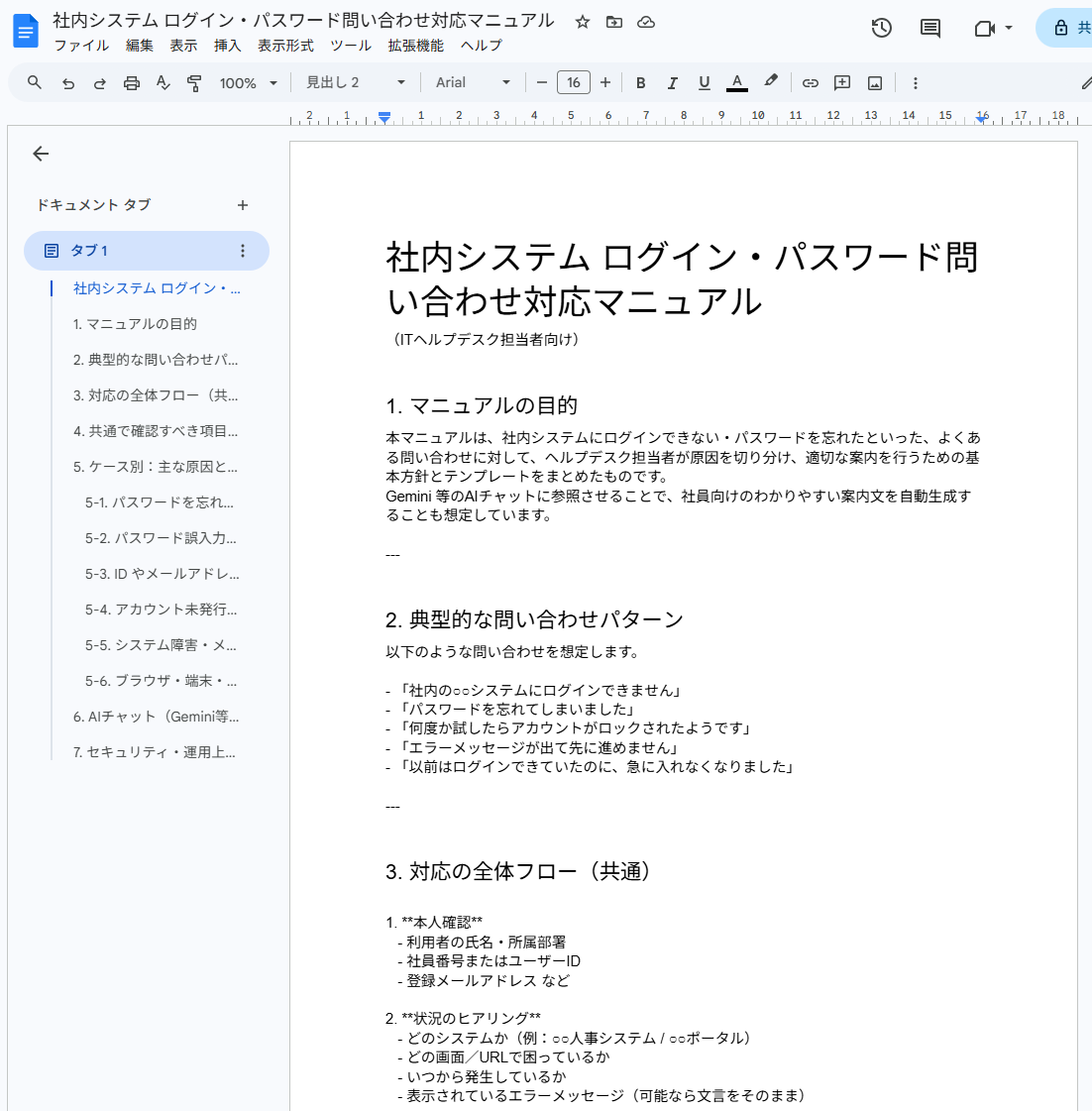The width and height of the screenshot is (1092, 1111).
Task: Click the Google Docs home icon
Action: point(26,31)
